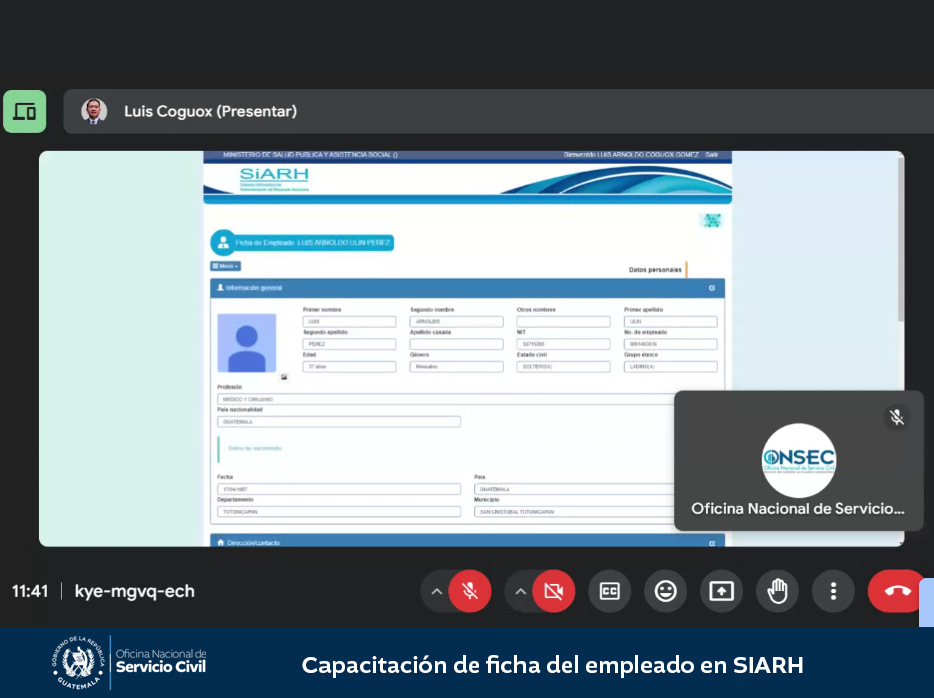Open the Menú dropdown in SIARH
The height and width of the screenshot is (698, 934).
[225, 266]
